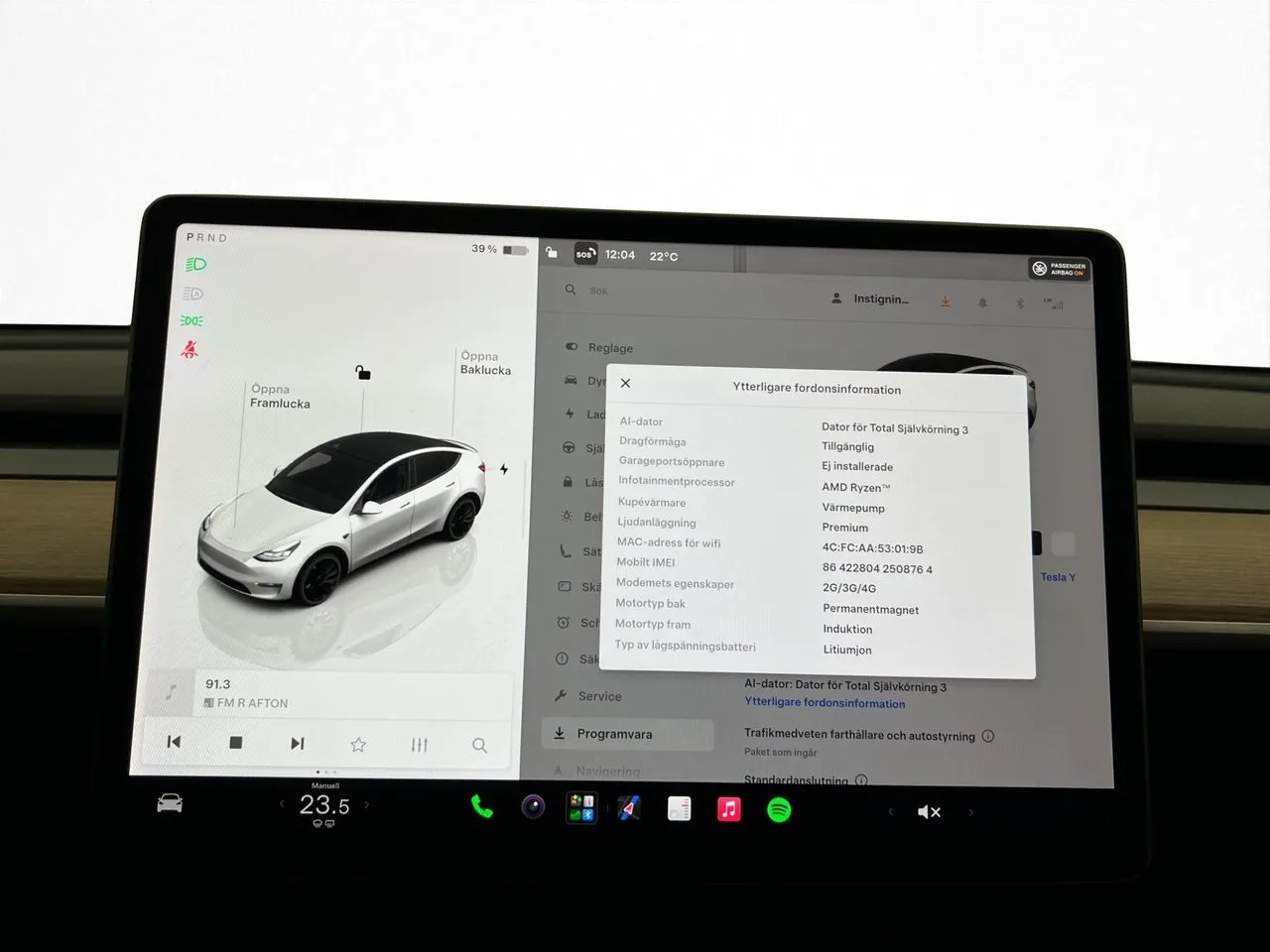The height and width of the screenshot is (952, 1270).
Task: Skip to the next radio station
Action: (297, 743)
